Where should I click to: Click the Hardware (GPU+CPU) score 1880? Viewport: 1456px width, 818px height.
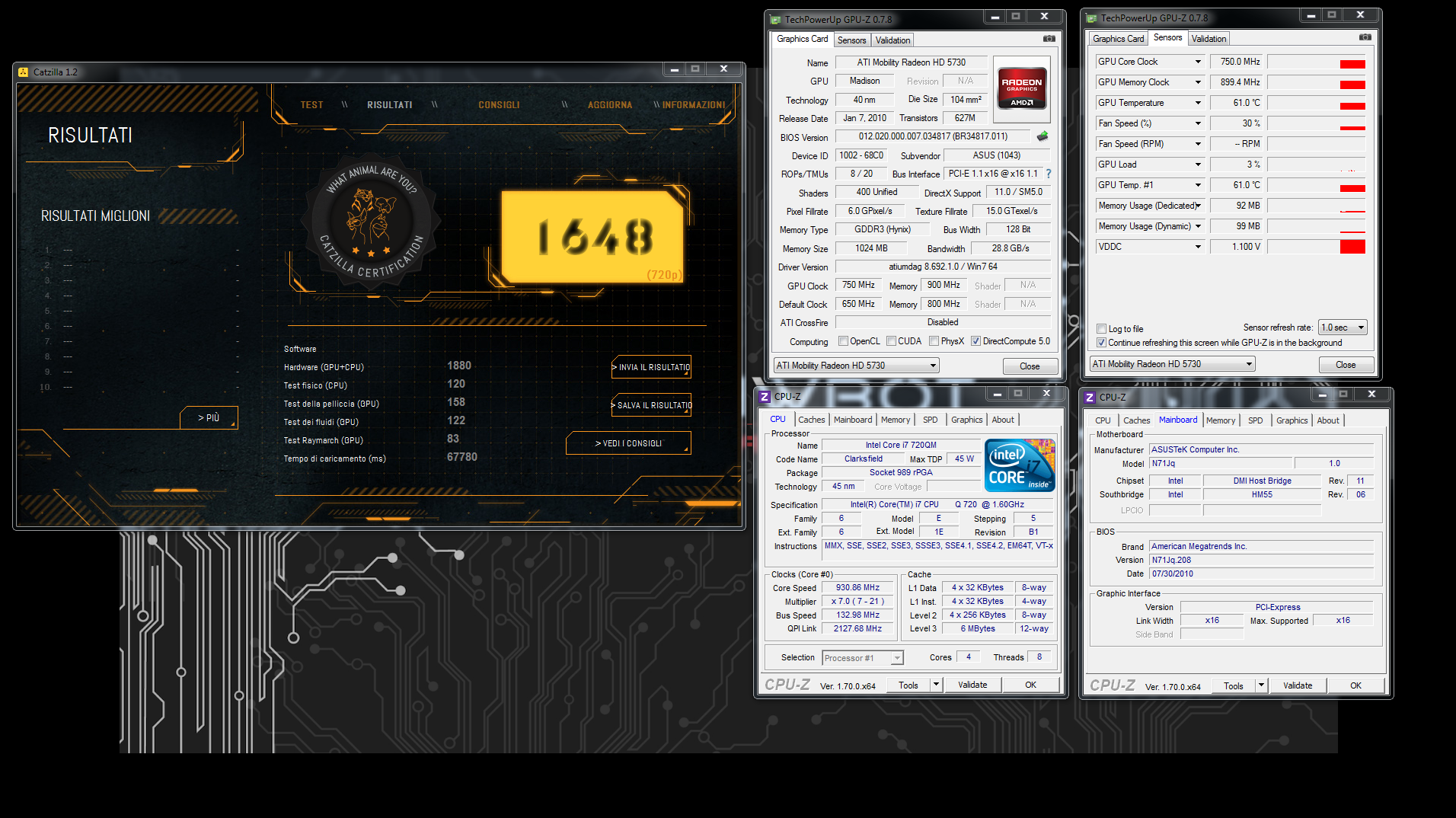[x=459, y=366]
